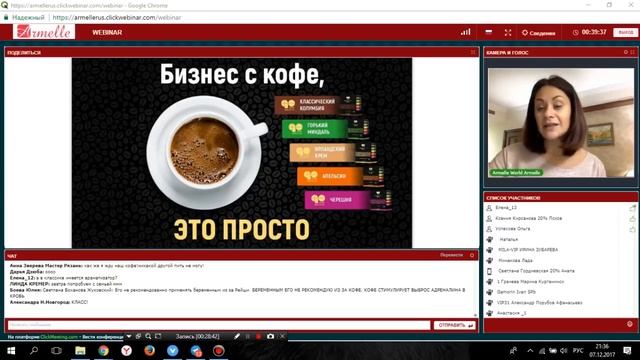Click the Надежный secure site indicator
This screenshot has height=360, width=640.
[x=24, y=18]
